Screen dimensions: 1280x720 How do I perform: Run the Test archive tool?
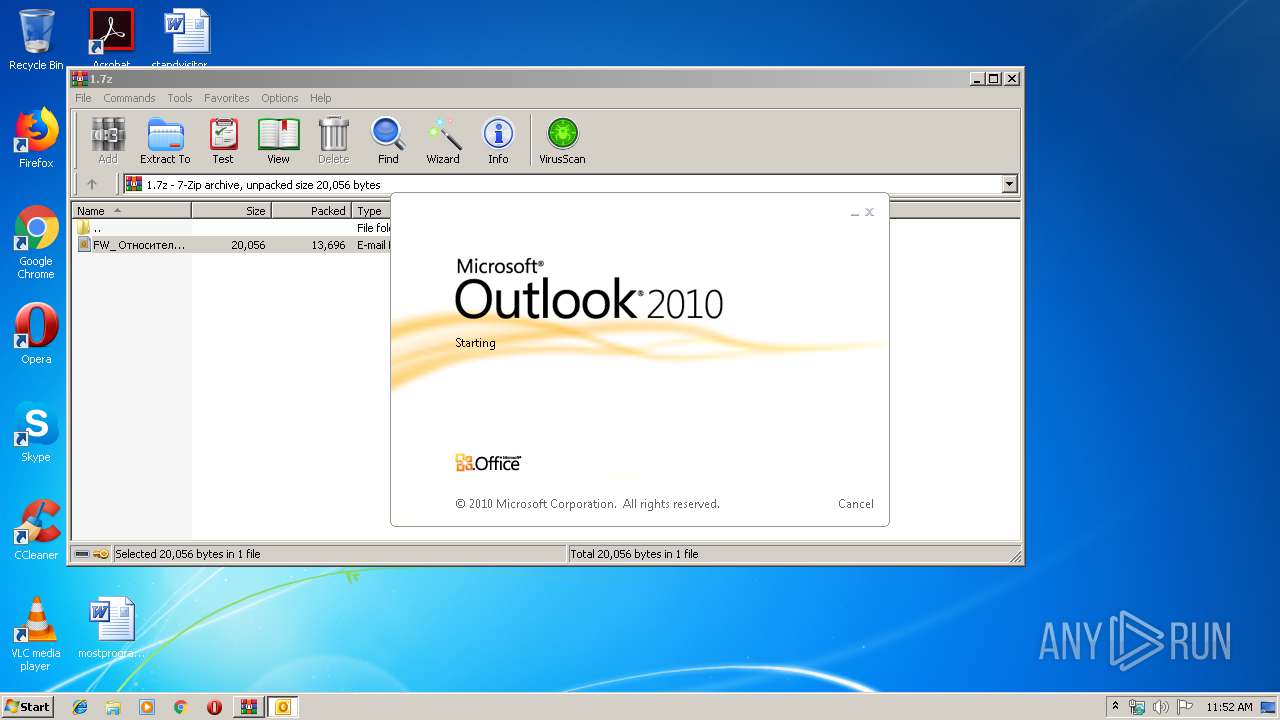tap(223, 140)
